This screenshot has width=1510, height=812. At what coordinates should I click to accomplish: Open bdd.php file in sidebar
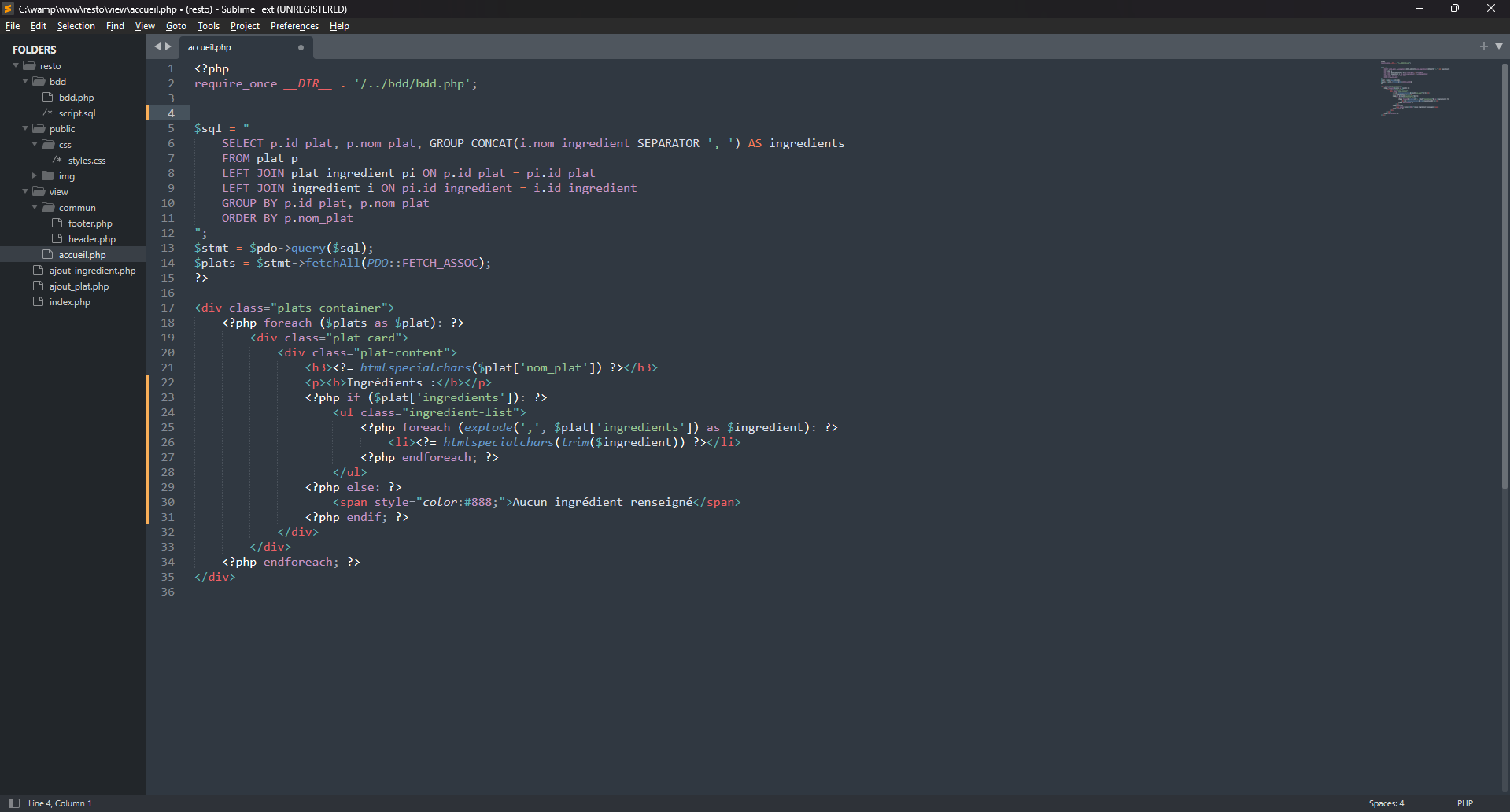(76, 98)
